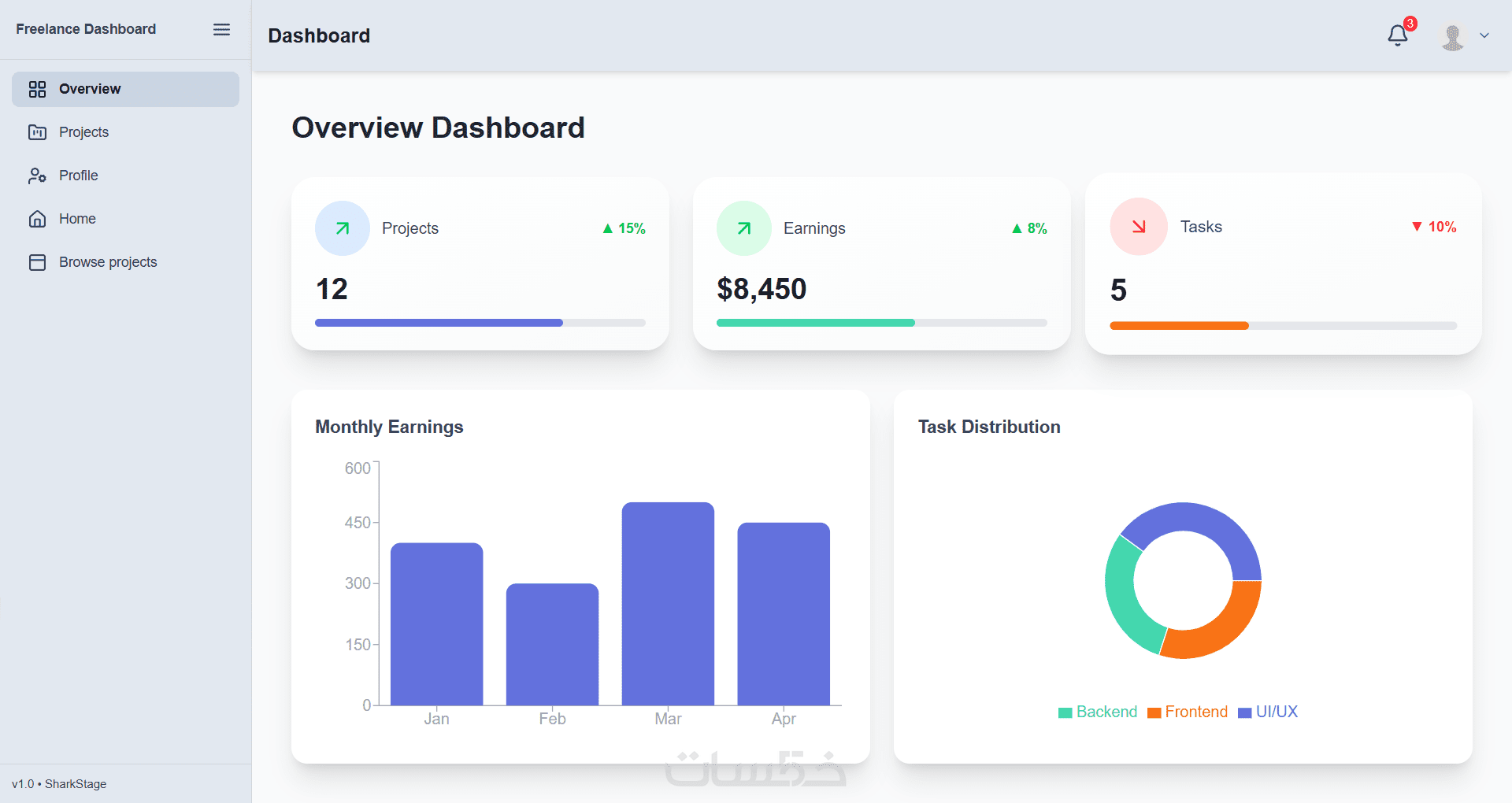
Task: Click the Projects folder icon in sidebar
Action: [37, 132]
